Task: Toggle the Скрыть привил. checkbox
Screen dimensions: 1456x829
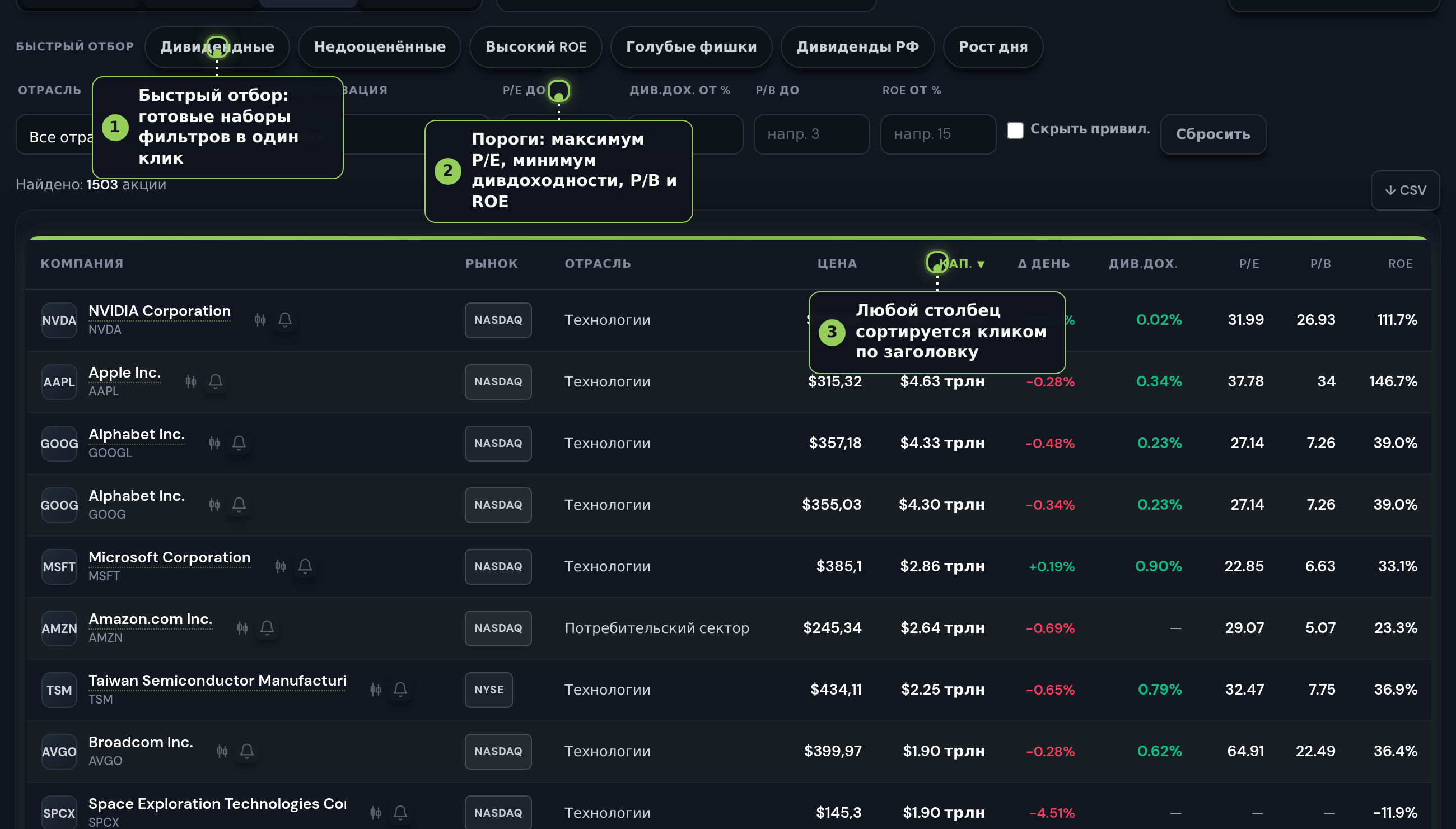Action: [x=1015, y=131]
